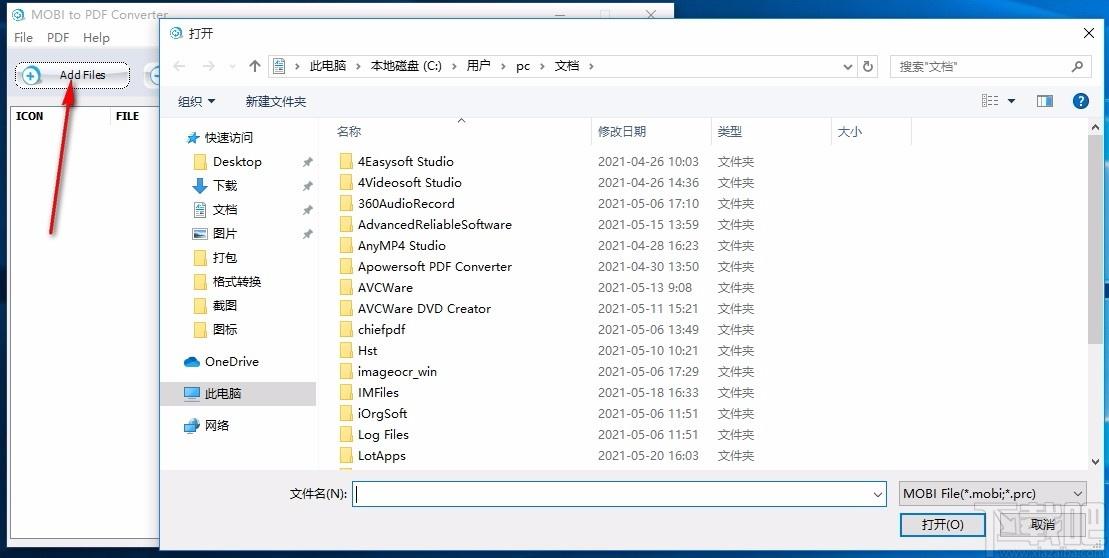Click the 打开(O) open button
The width and height of the screenshot is (1109, 558).
point(942,524)
